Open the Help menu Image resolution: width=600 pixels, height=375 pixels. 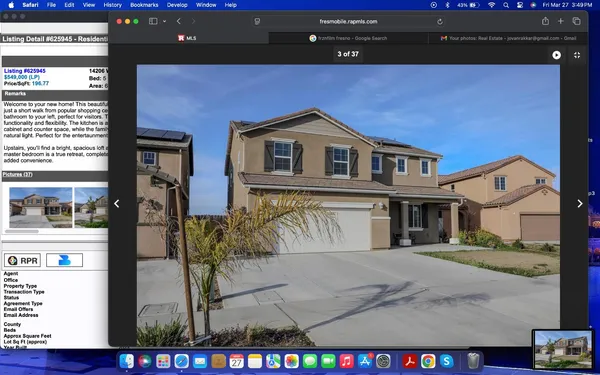[230, 5]
